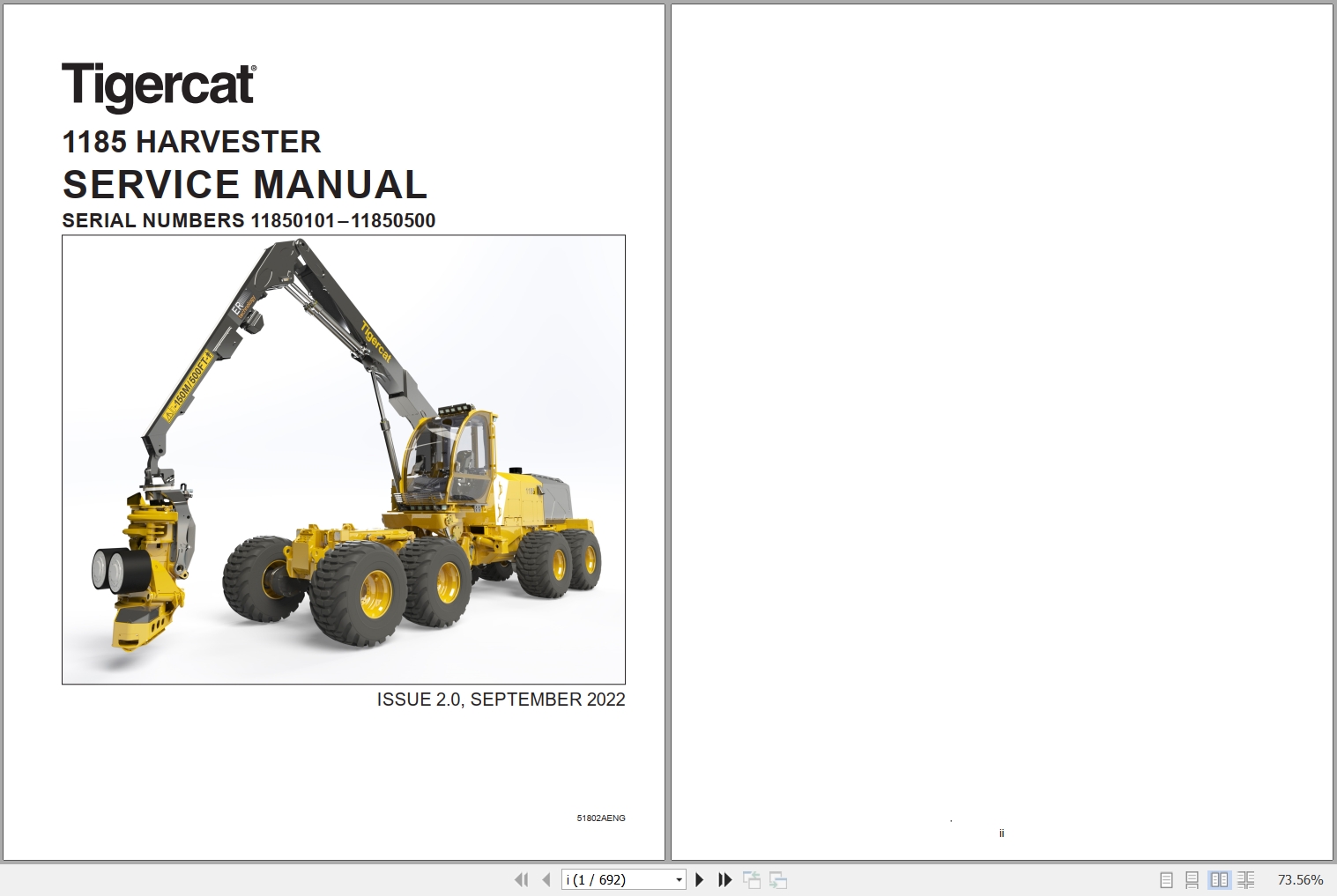Go back one page
The image size is (1337, 896).
(546, 879)
